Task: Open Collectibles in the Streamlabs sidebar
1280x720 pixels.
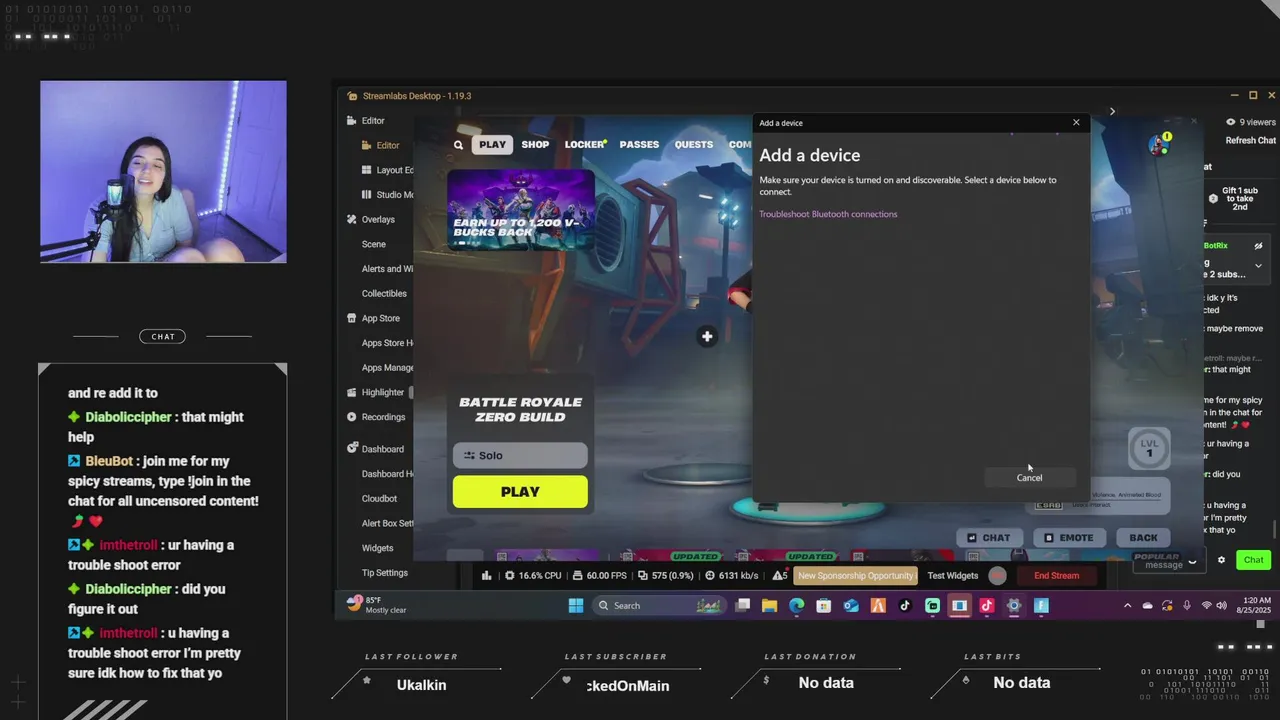Action: pyautogui.click(x=384, y=294)
